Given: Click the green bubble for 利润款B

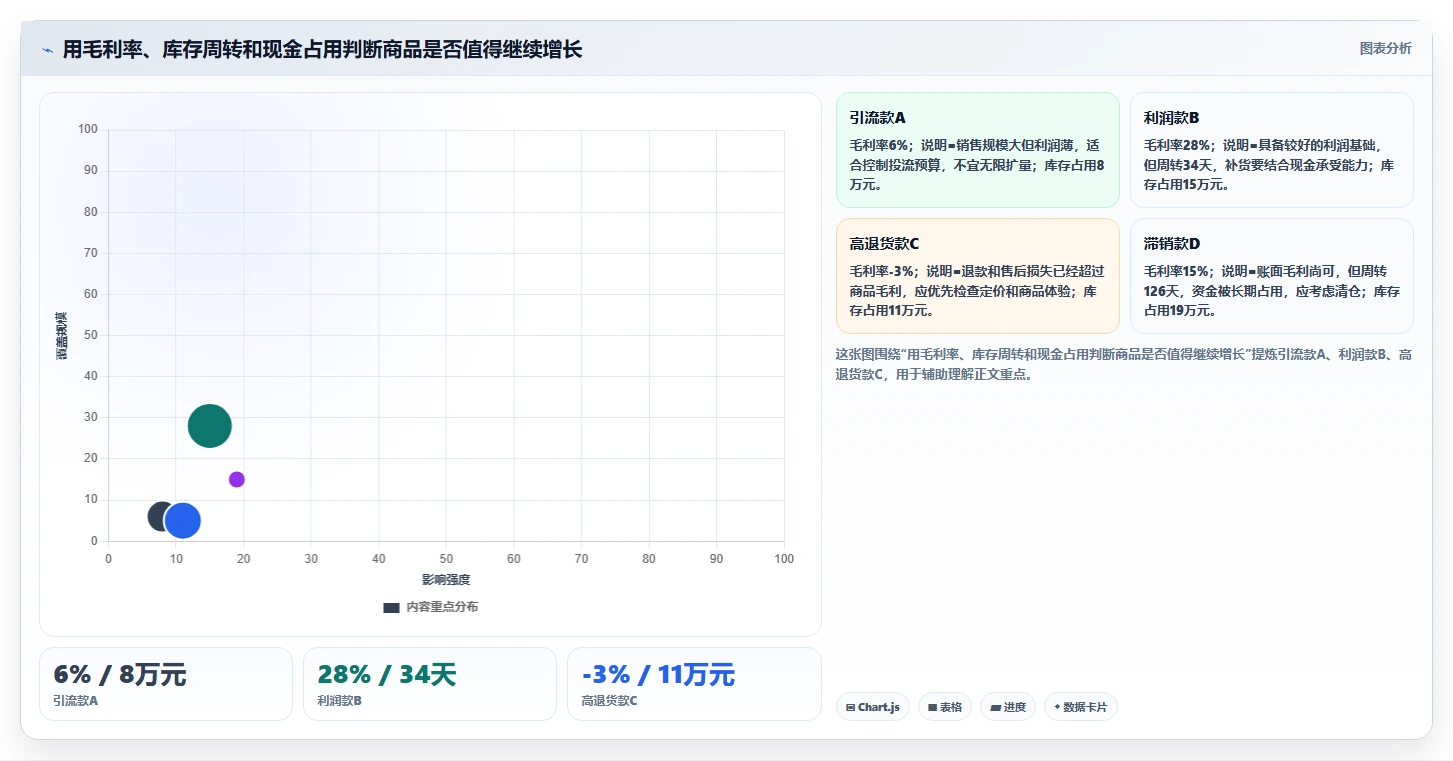Looking at the screenshot, I should pyautogui.click(x=210, y=426).
